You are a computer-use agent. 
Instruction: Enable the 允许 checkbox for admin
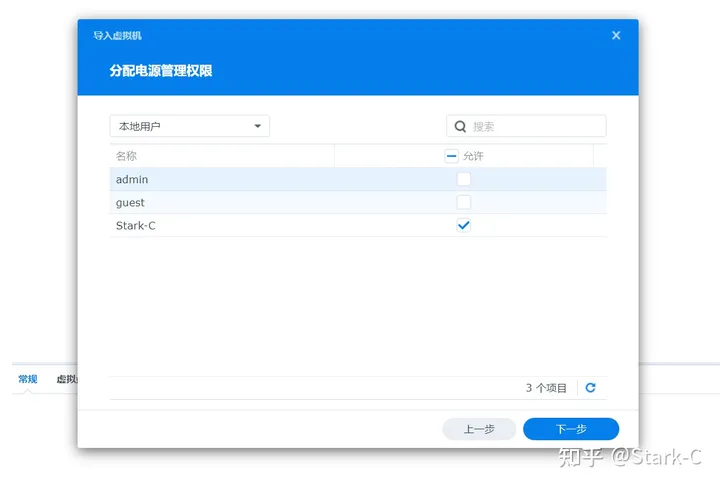pos(463,180)
